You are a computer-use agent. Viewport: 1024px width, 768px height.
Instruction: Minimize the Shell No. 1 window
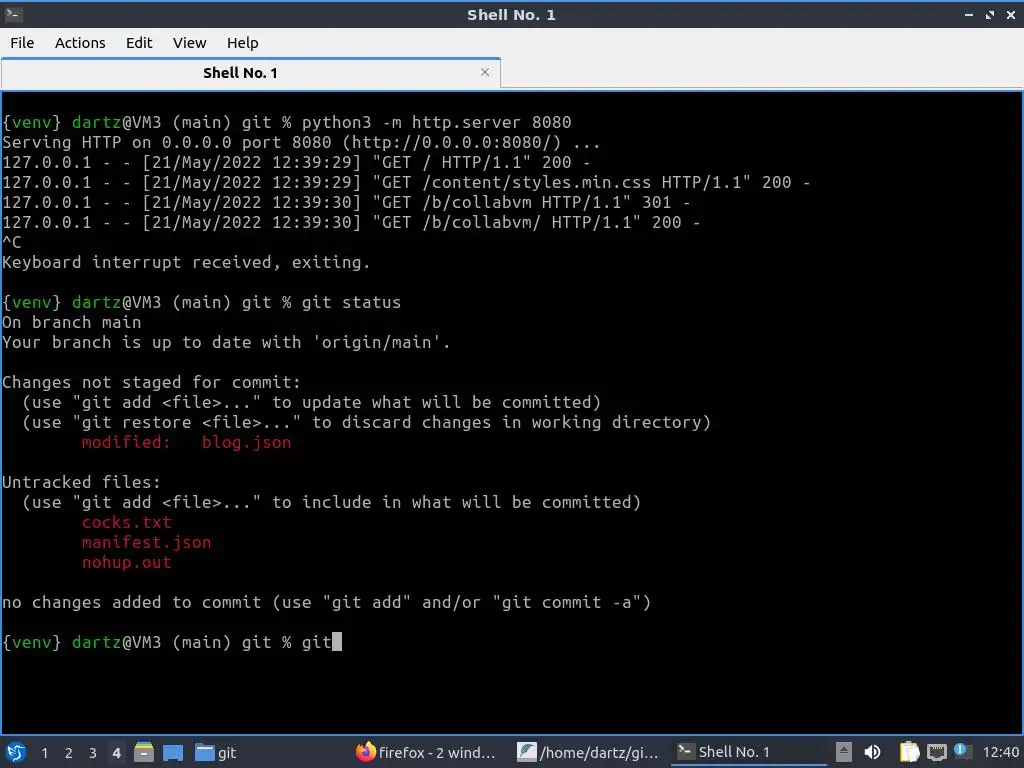[x=968, y=14]
